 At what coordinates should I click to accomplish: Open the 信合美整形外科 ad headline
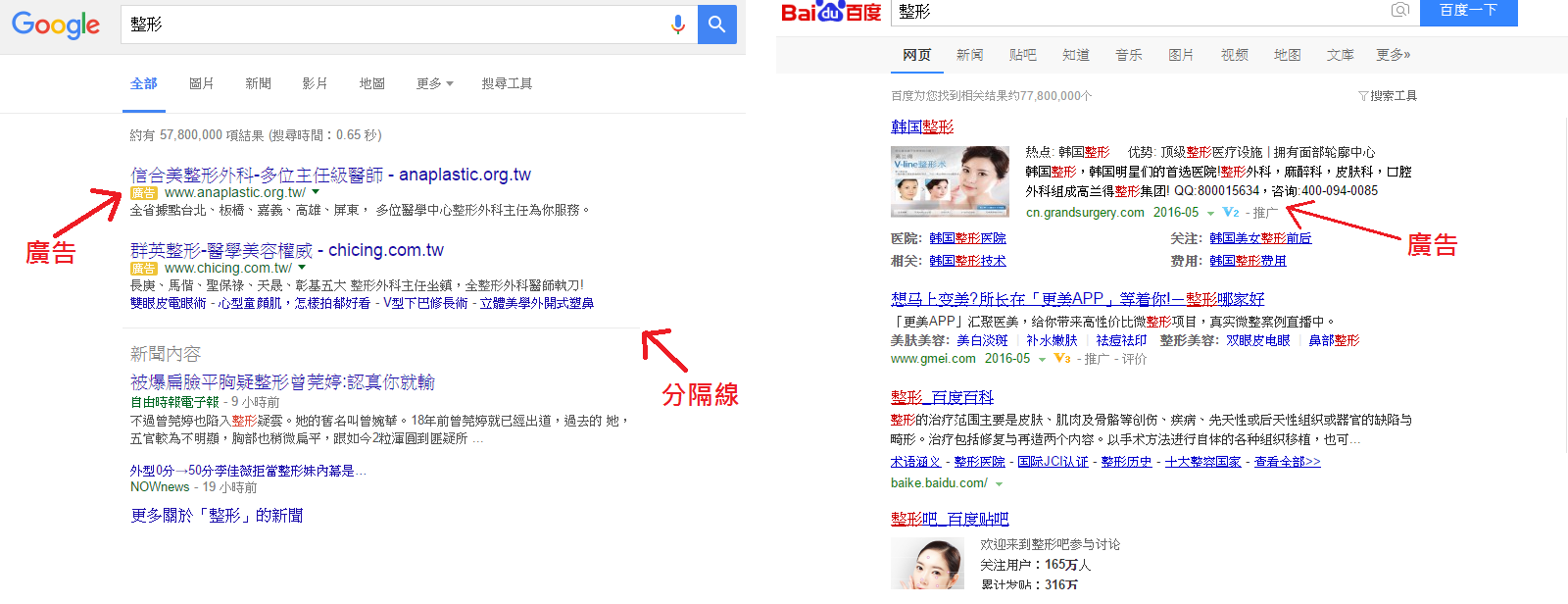pyautogui.click(x=330, y=175)
